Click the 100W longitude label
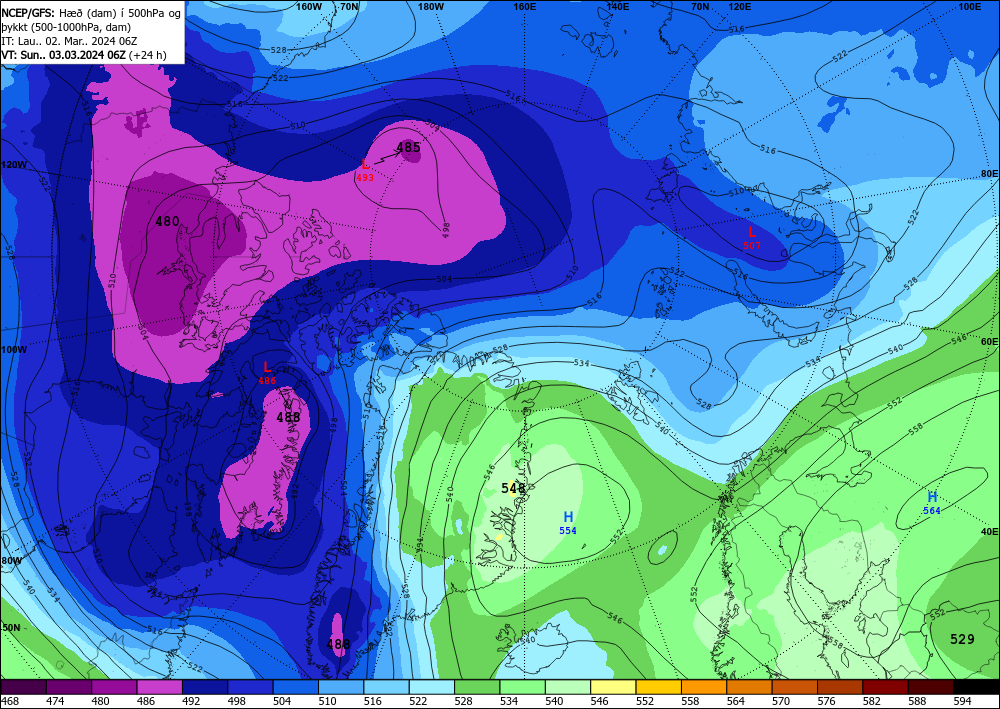Viewport: 1000px width, 709px height. (x=14, y=350)
